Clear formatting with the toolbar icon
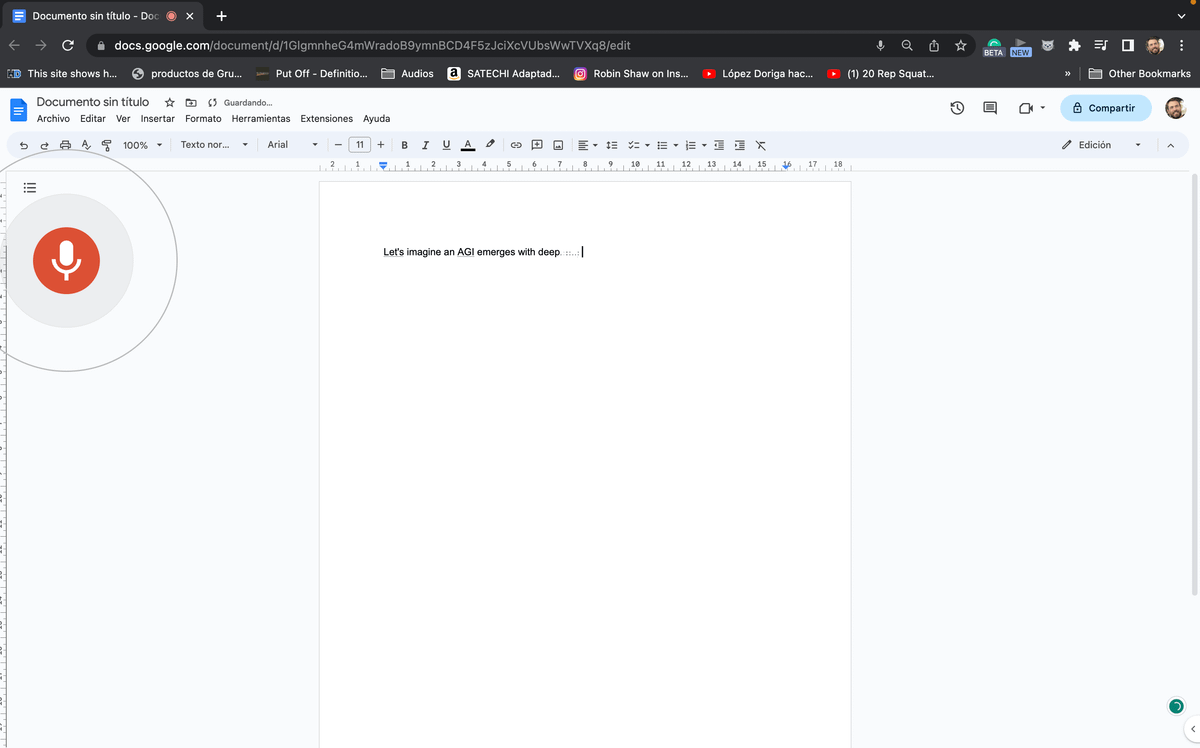 click(761, 145)
